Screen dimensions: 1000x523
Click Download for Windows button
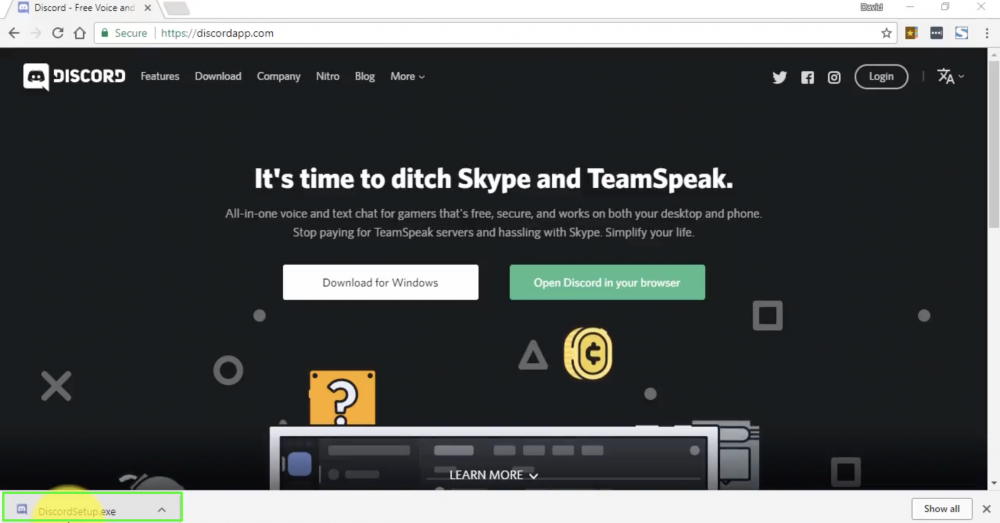[380, 283]
